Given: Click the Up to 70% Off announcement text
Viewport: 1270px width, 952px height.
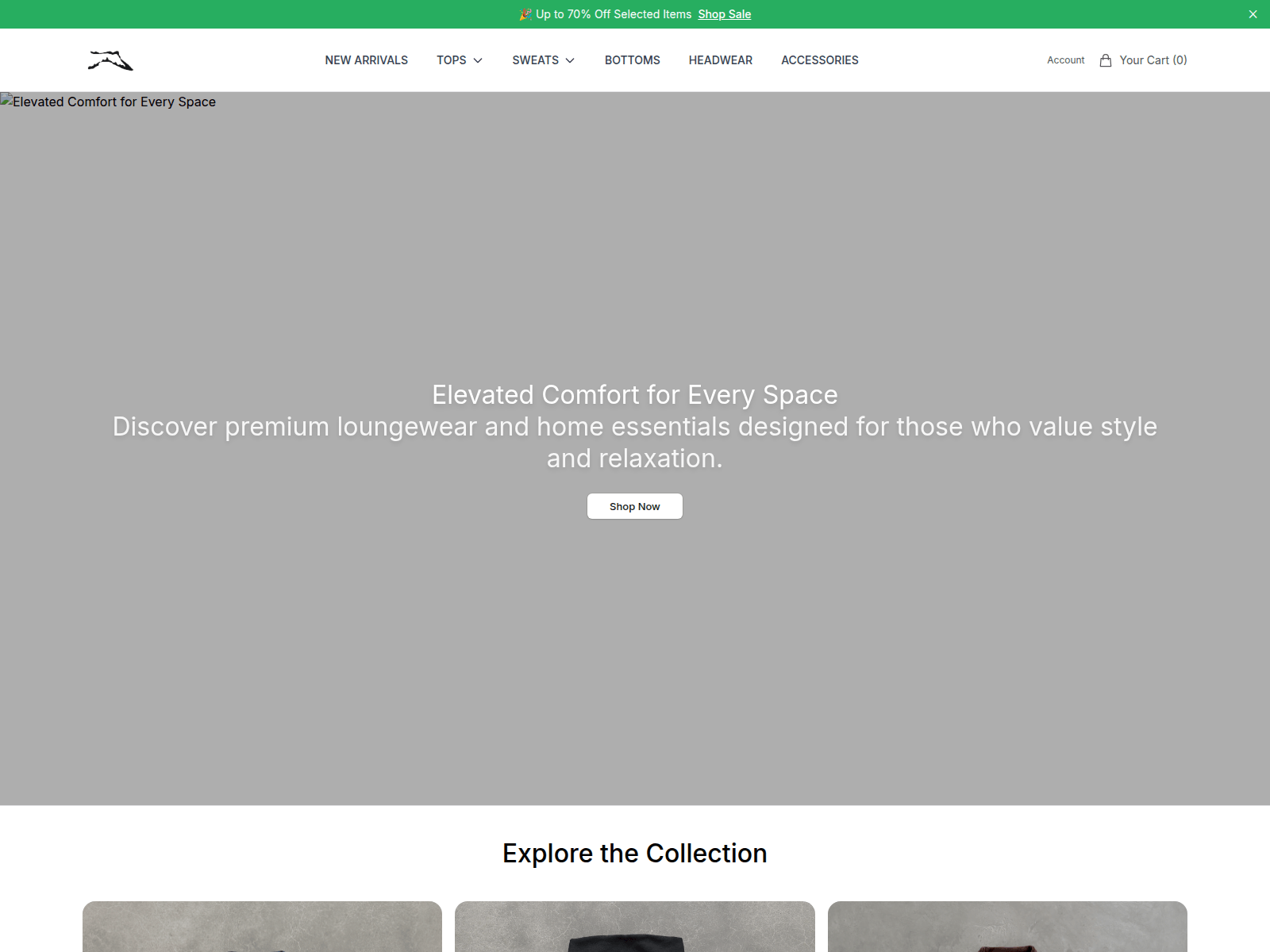Looking at the screenshot, I should pyautogui.click(x=614, y=14).
